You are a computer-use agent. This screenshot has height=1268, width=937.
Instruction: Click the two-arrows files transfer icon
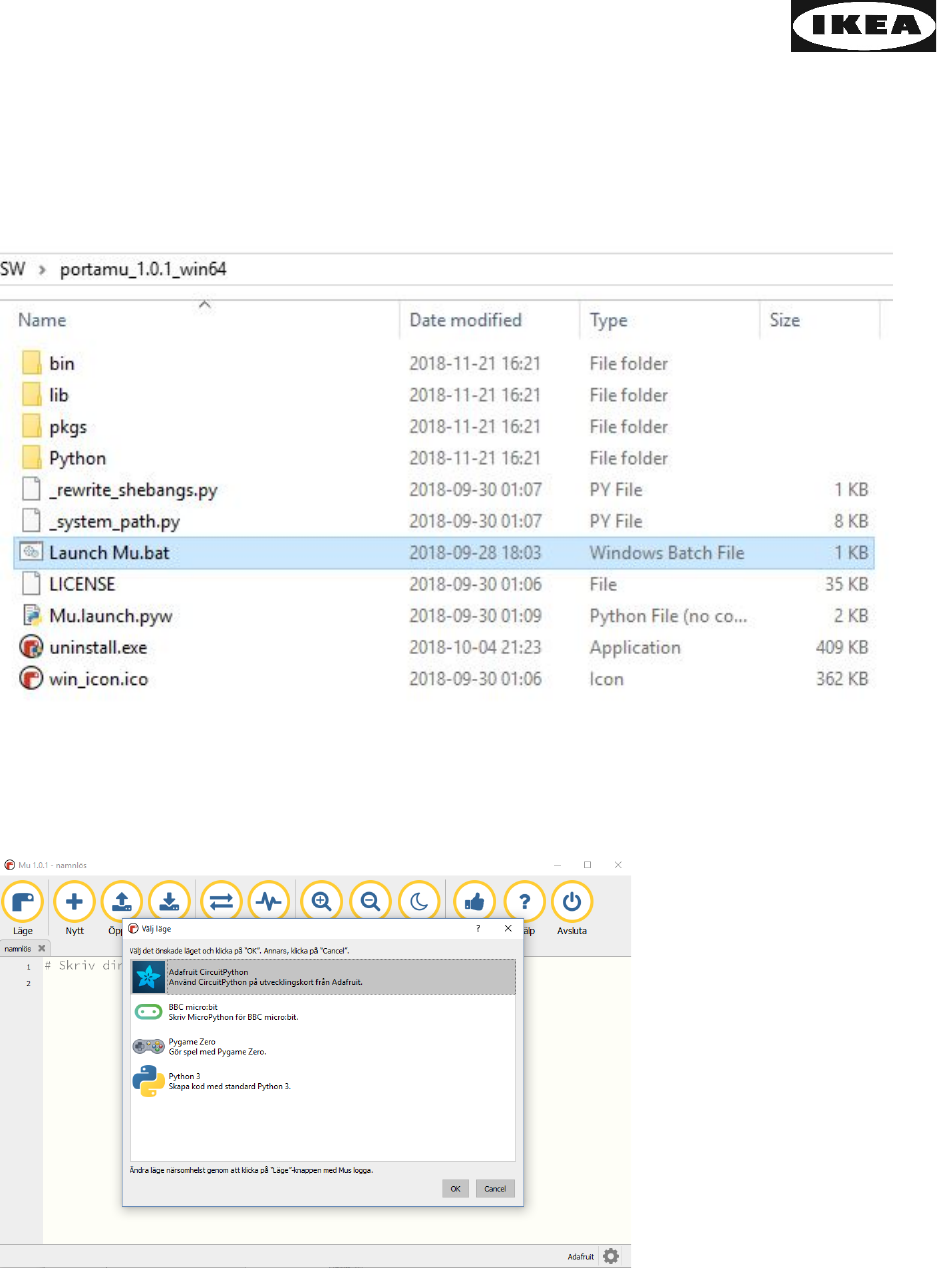tap(221, 901)
